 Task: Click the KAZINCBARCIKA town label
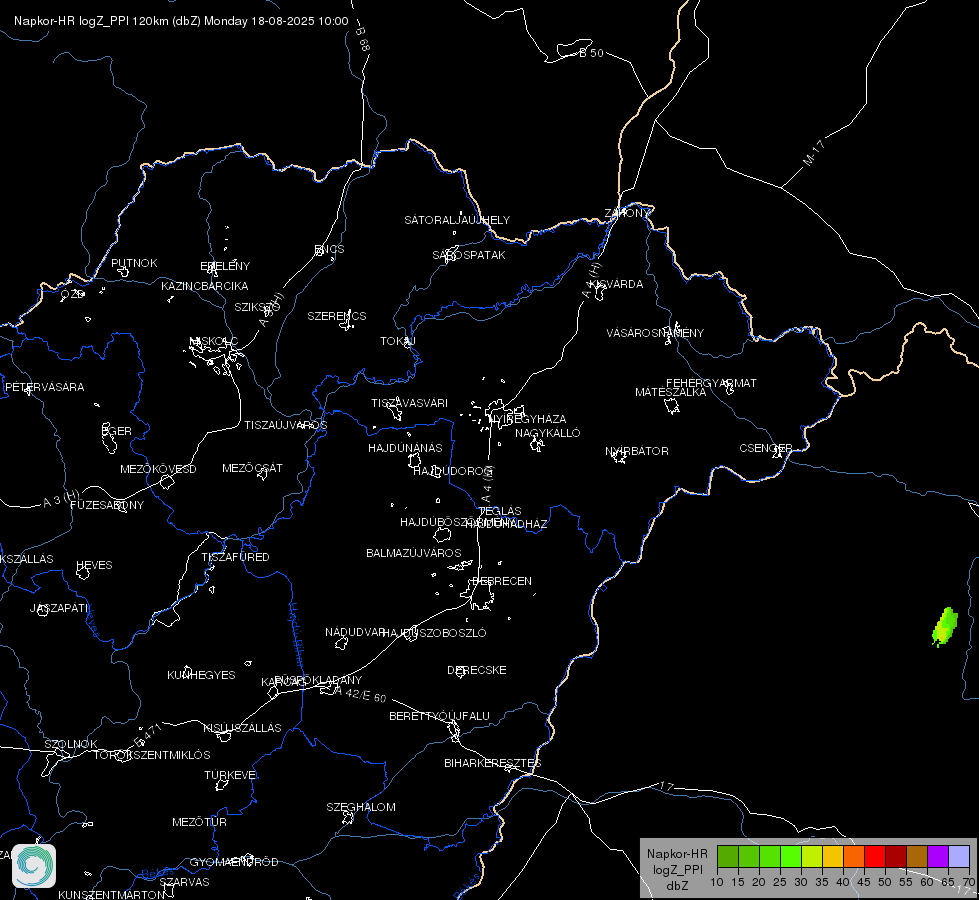pos(205,286)
